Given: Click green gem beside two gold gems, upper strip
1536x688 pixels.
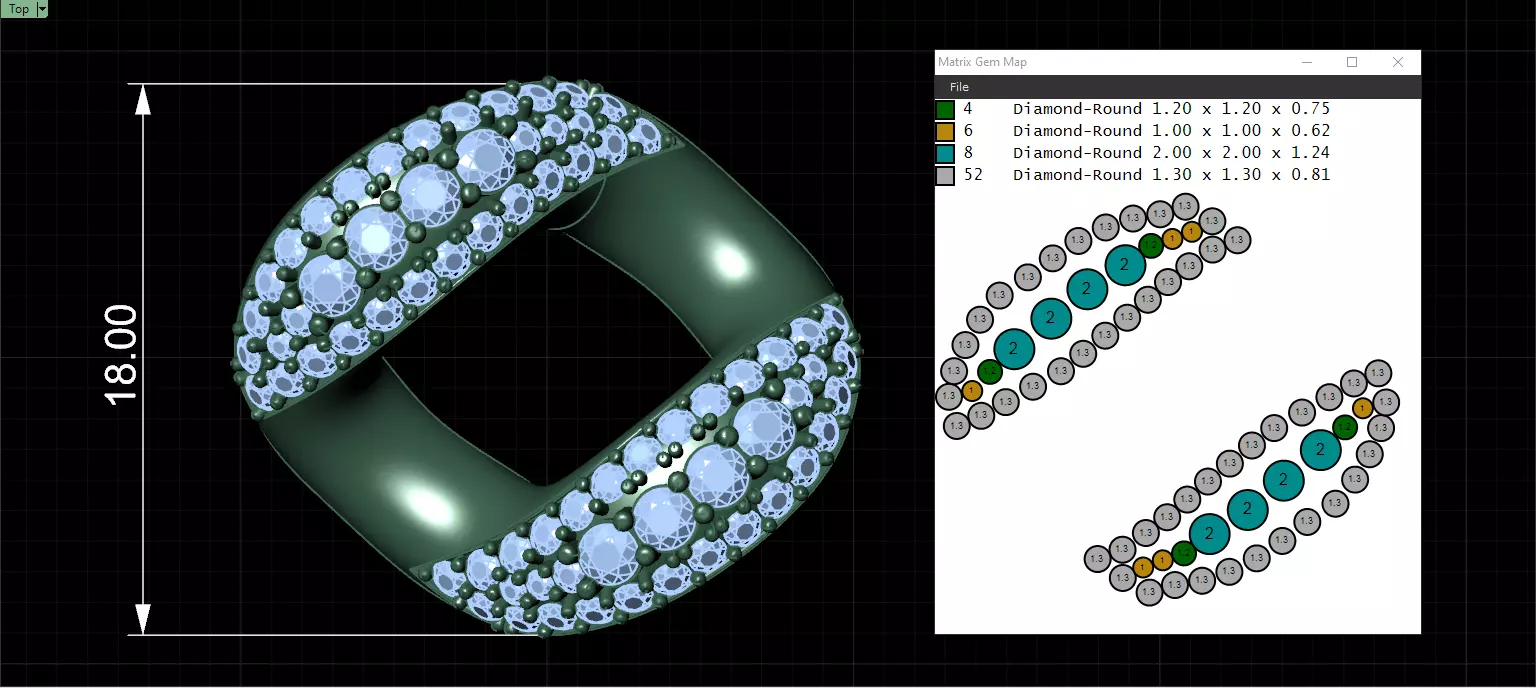Looking at the screenshot, I should pyautogui.click(x=1150, y=245).
